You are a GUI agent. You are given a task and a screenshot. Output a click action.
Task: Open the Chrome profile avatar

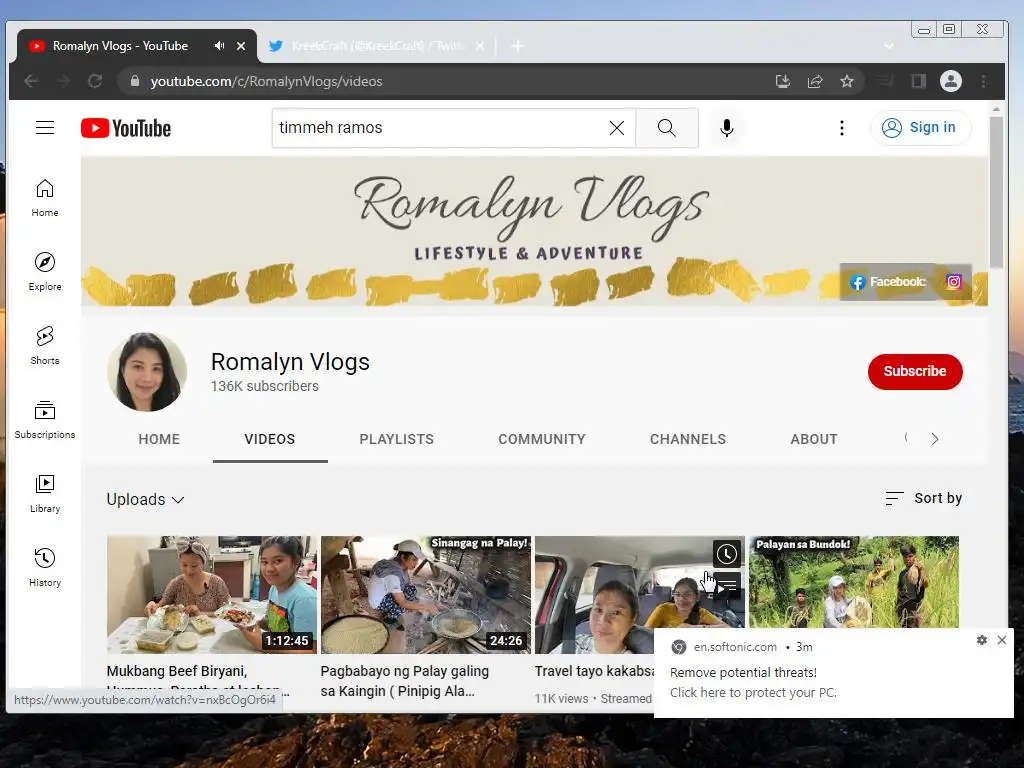(x=951, y=81)
